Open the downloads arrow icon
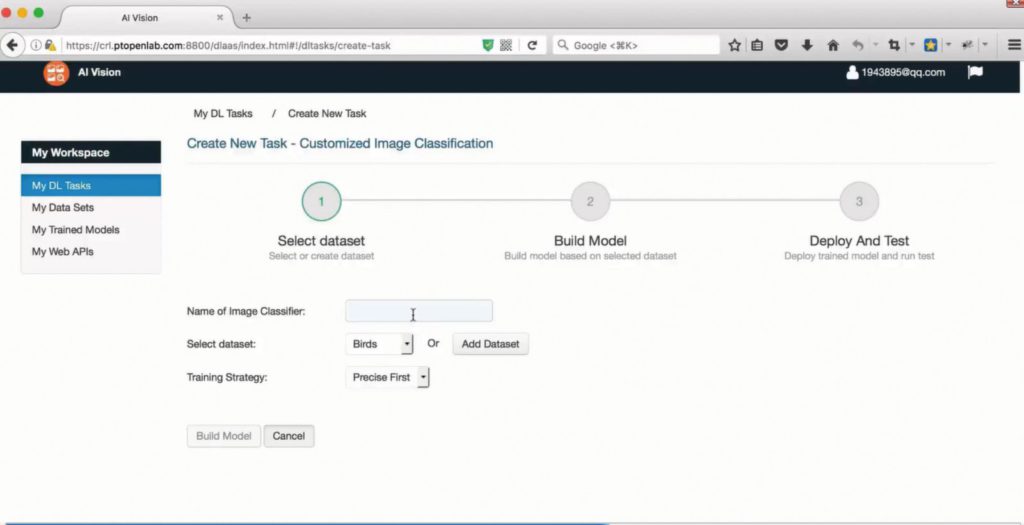This screenshot has width=1024, height=525. coord(807,45)
